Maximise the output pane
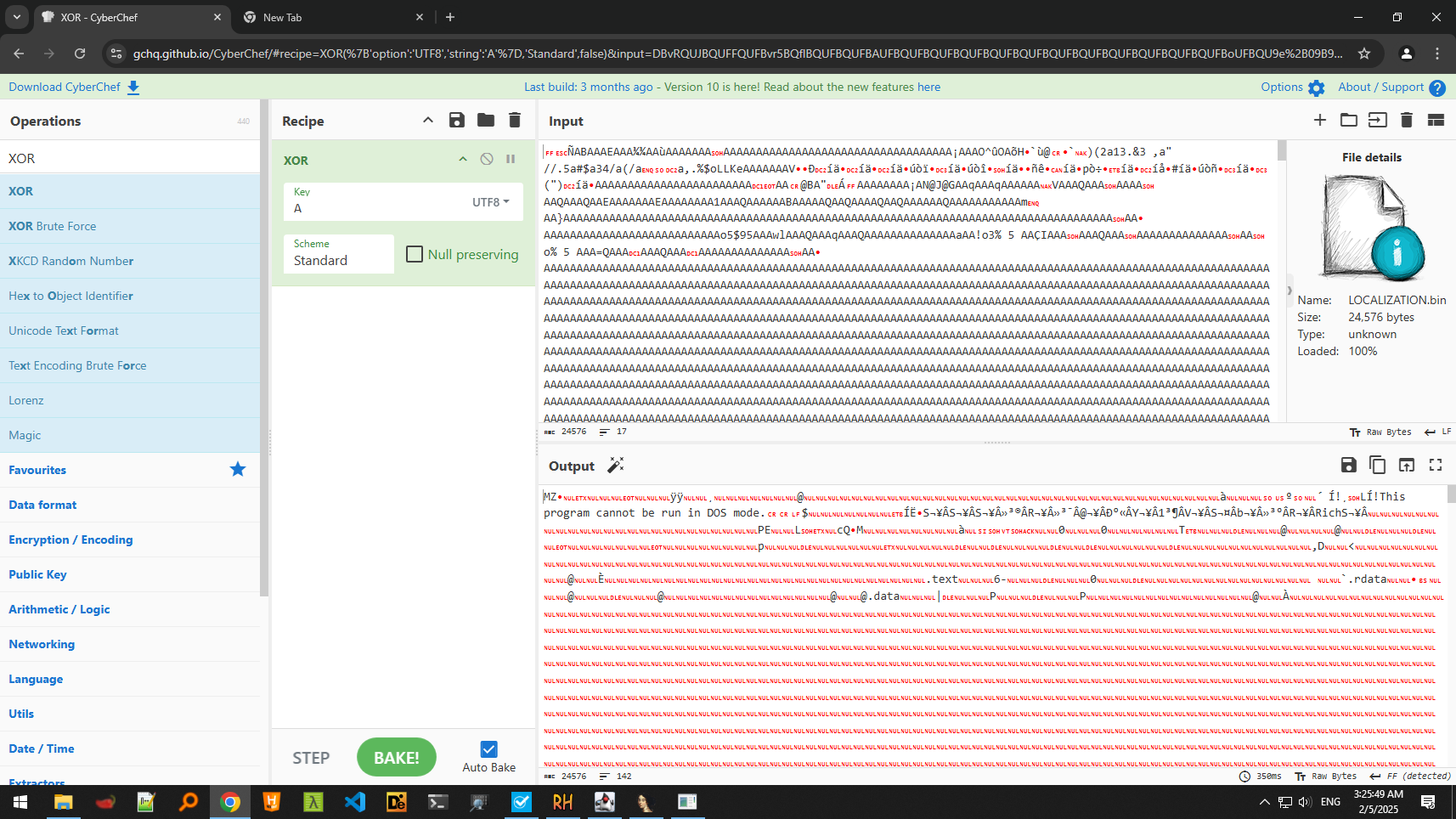Image resolution: width=1456 pixels, height=819 pixels. click(1436, 466)
